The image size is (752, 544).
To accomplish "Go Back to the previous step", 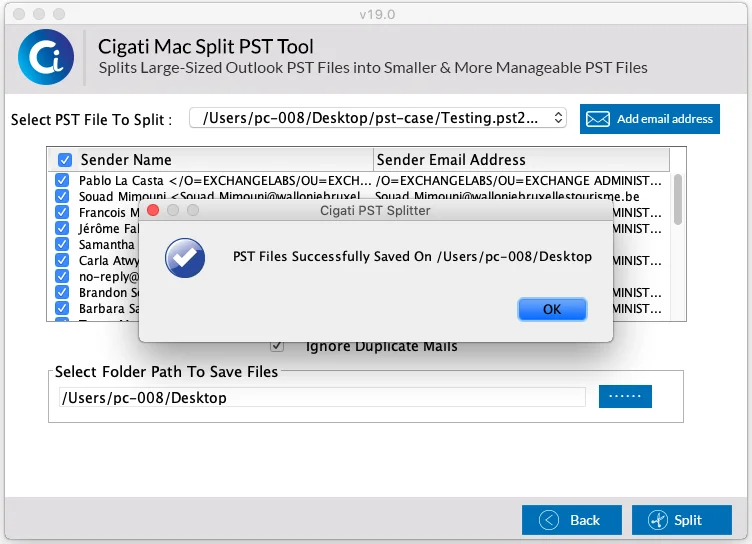I will [572, 520].
